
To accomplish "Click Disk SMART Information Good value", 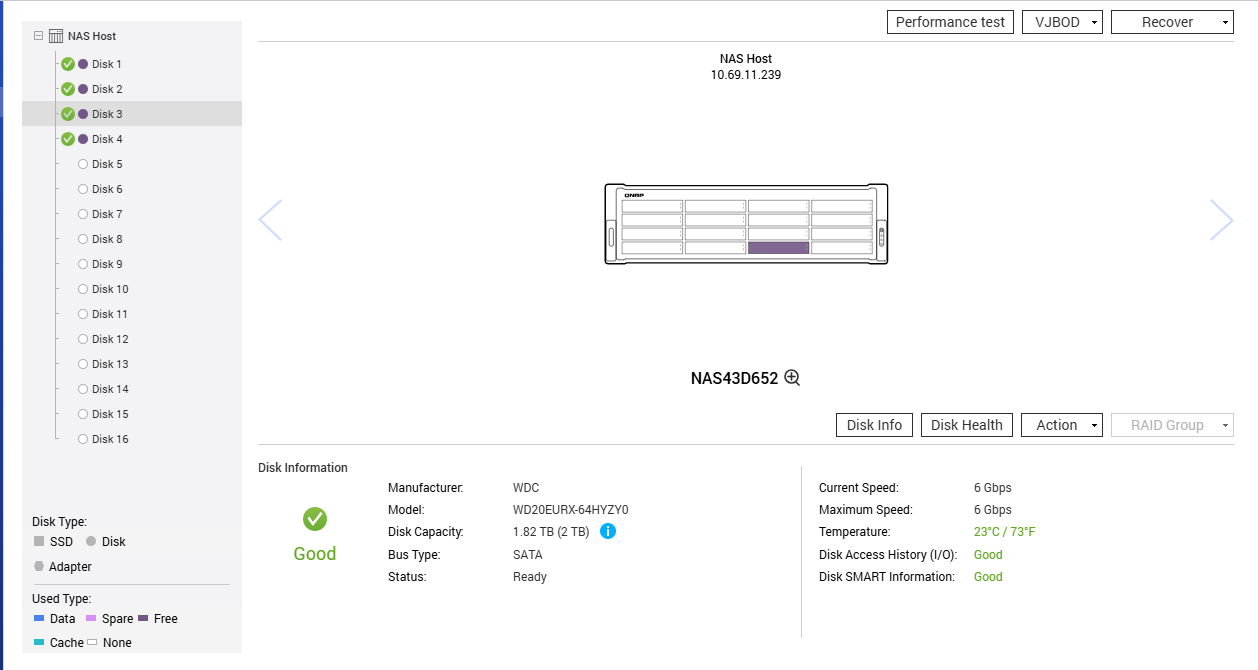I will (988, 577).
